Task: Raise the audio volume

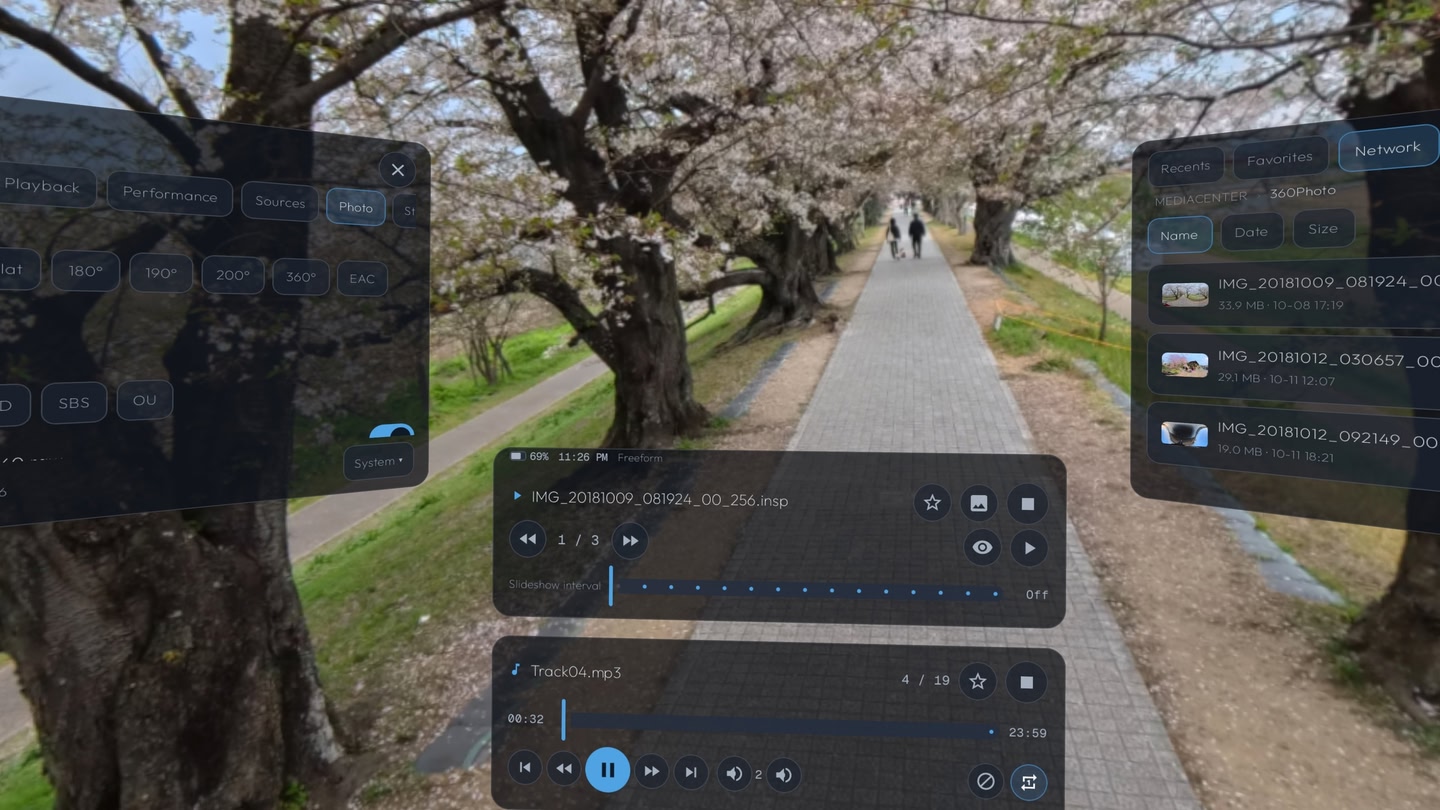Action: [x=783, y=775]
